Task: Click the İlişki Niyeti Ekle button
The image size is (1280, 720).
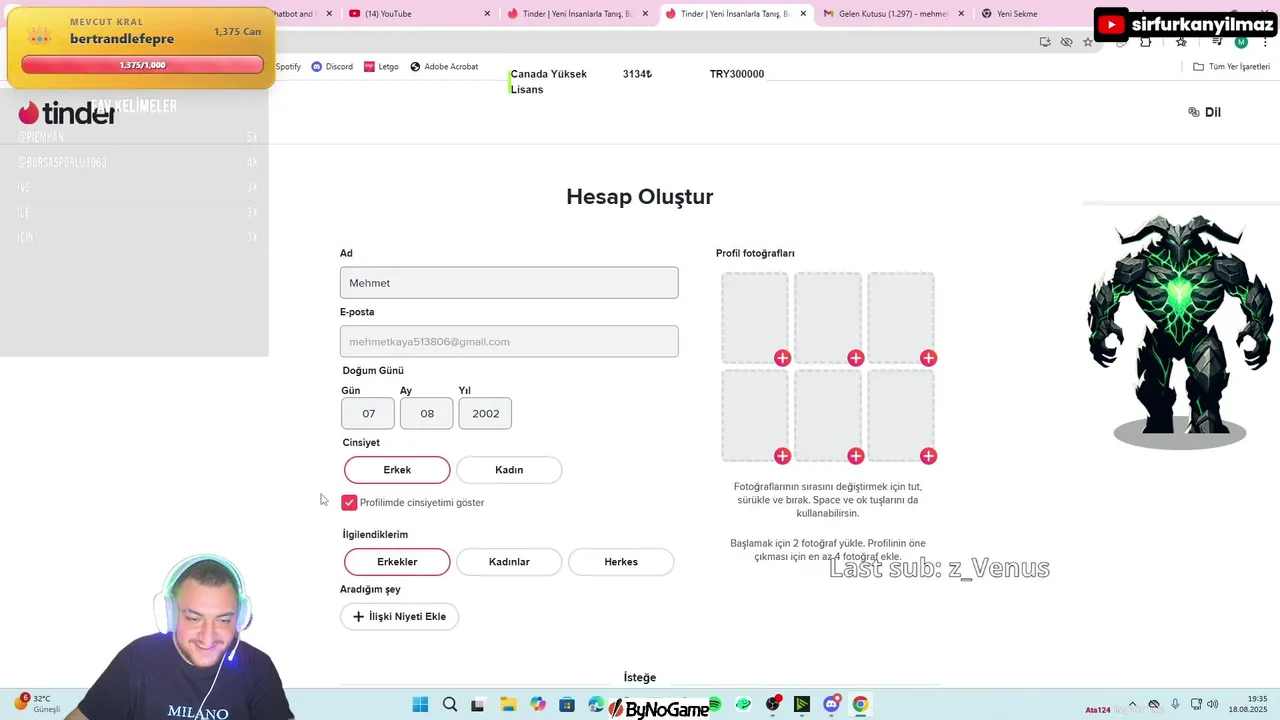Action: pyautogui.click(x=399, y=617)
